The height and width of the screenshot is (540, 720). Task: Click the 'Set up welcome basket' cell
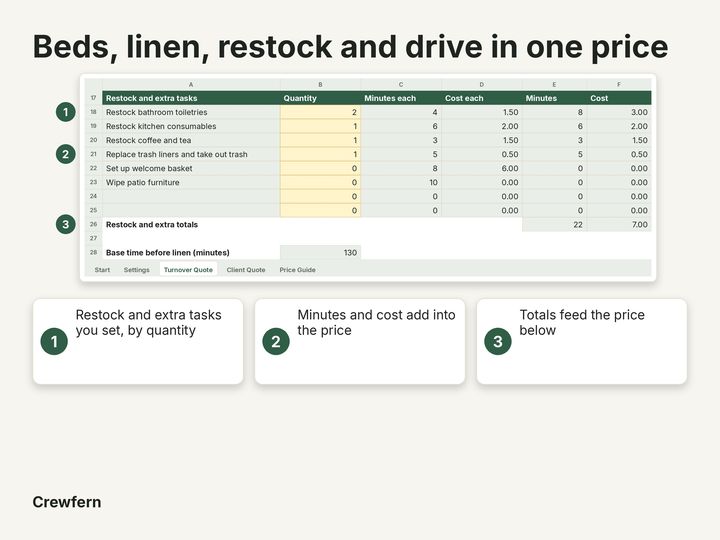191,169
